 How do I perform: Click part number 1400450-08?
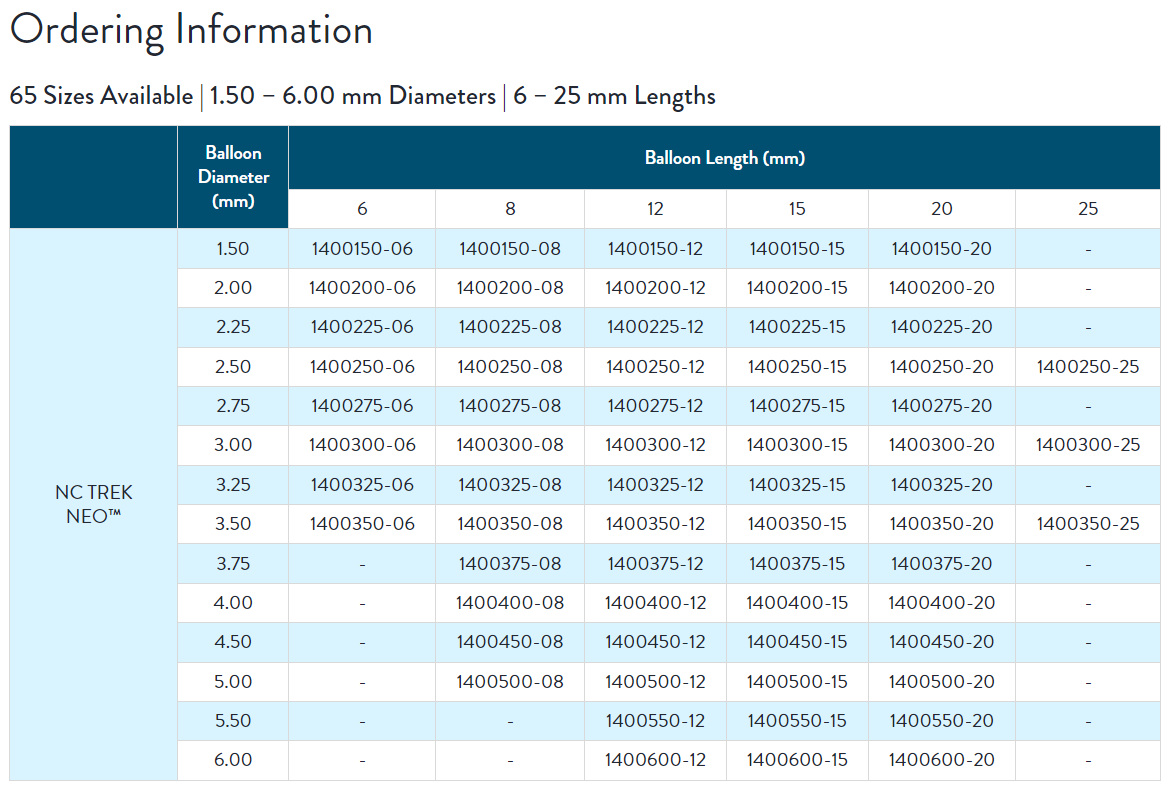point(510,642)
